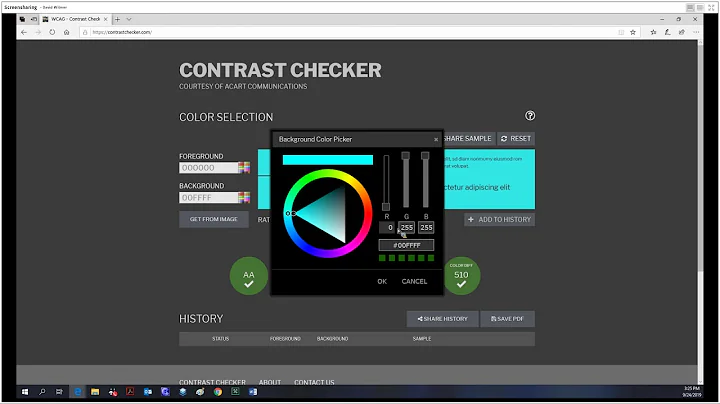
Task: Close the Background Color Picker dialog
Action: [x=436, y=140]
